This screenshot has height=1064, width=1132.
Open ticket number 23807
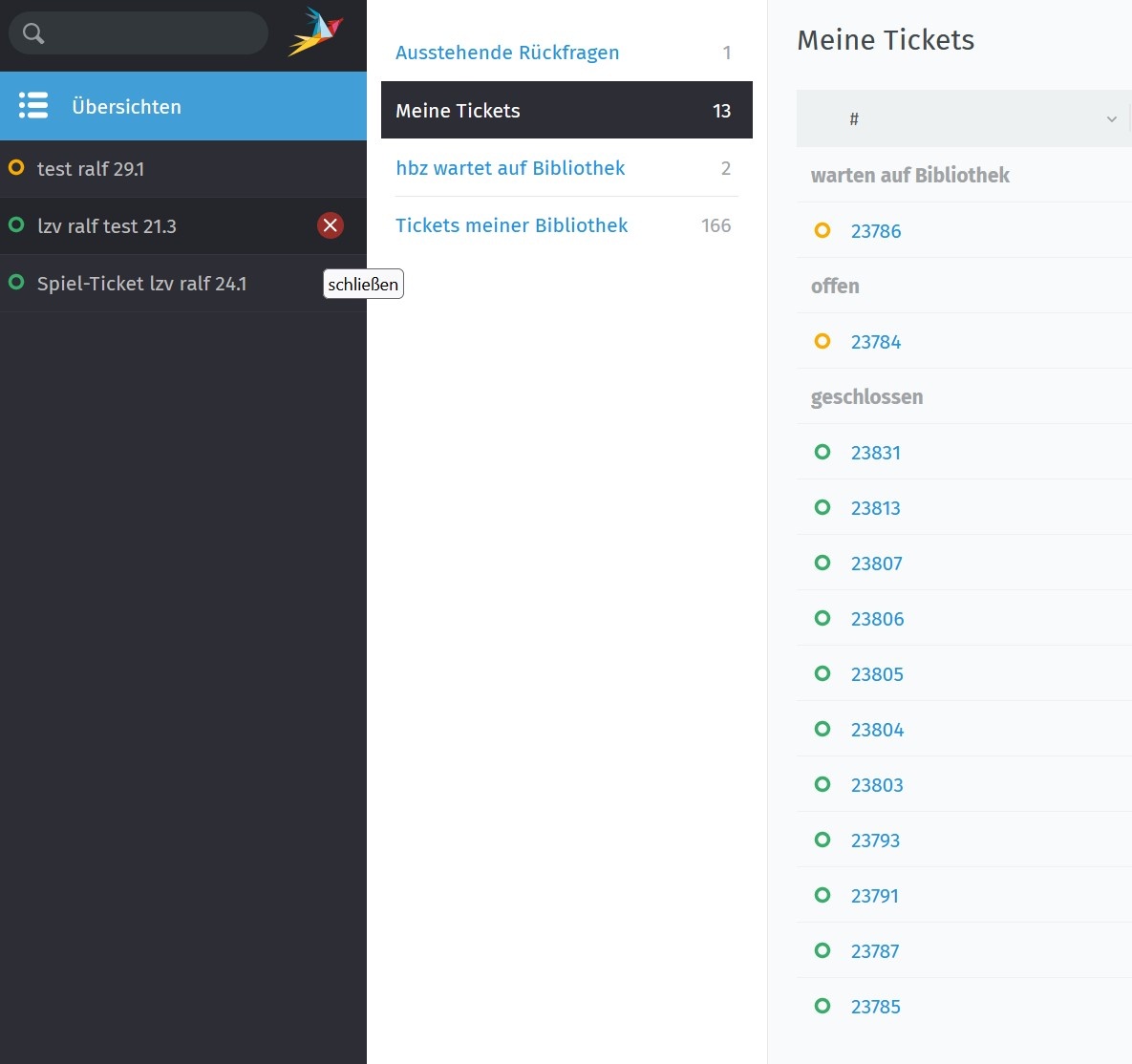tap(876, 564)
